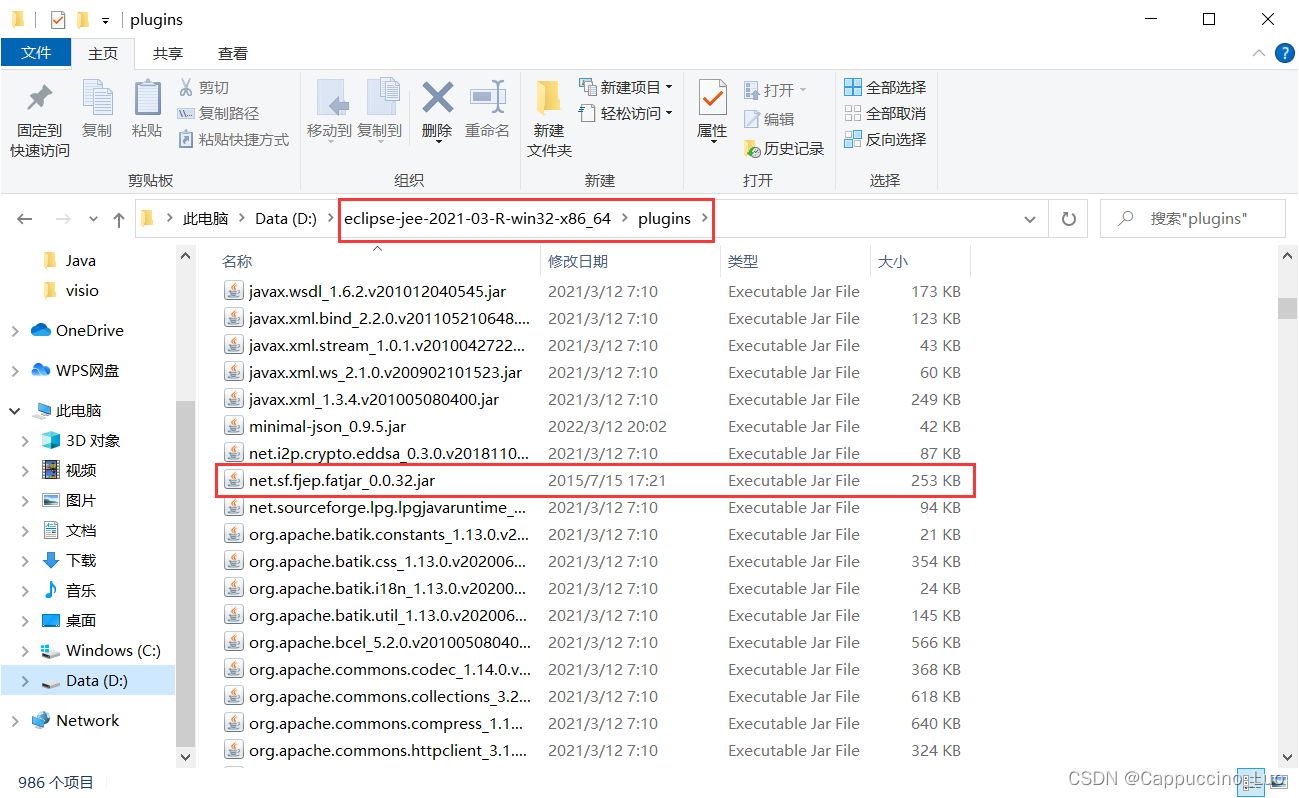
Task: Click Data (D:) in the address breadcrumb
Action: pos(285,218)
